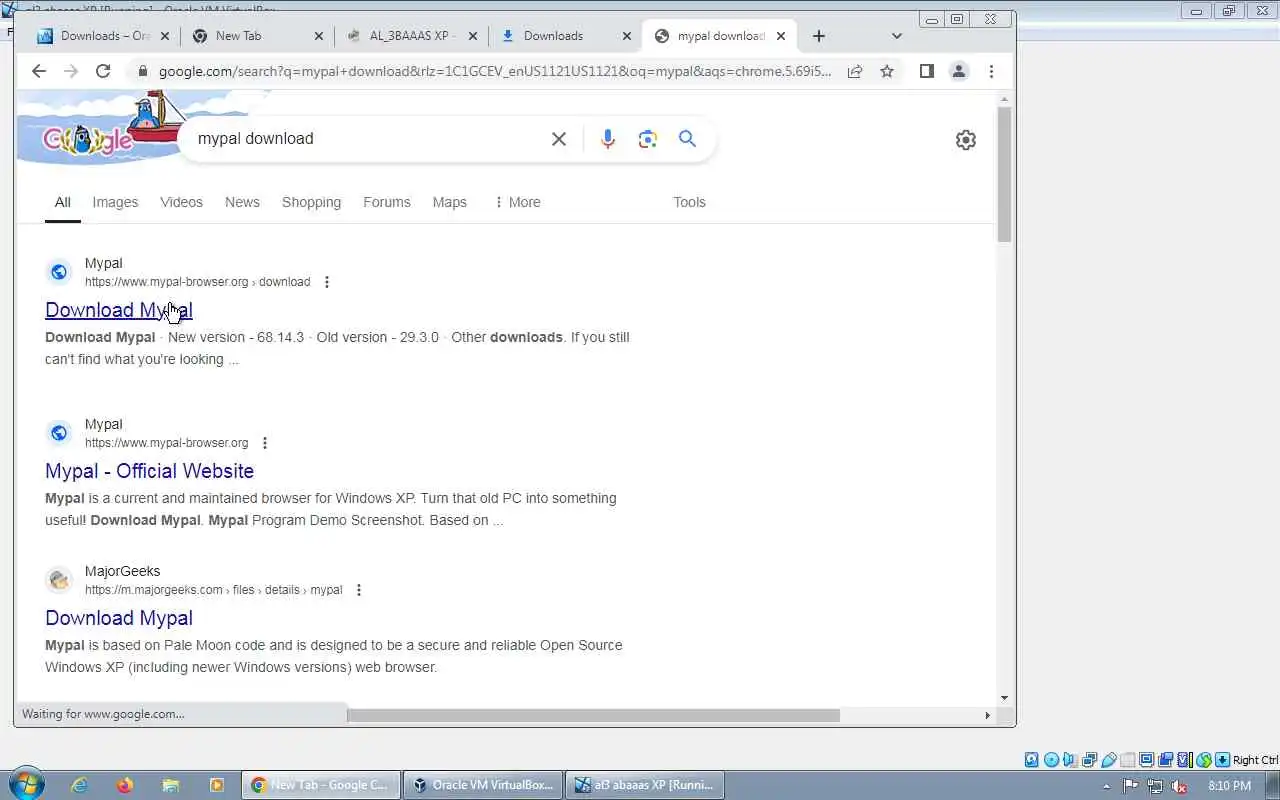Expand the More search filters menu
1280x800 pixels.
pos(517,202)
